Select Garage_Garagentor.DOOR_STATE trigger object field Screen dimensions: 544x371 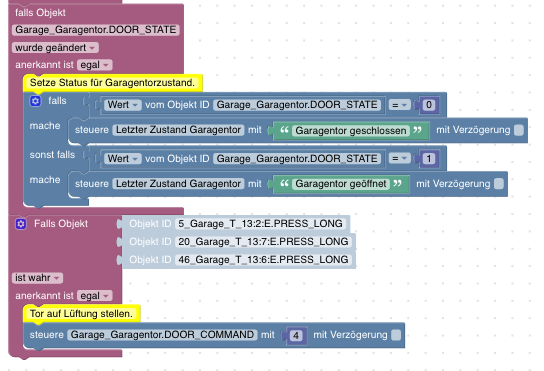(95, 30)
